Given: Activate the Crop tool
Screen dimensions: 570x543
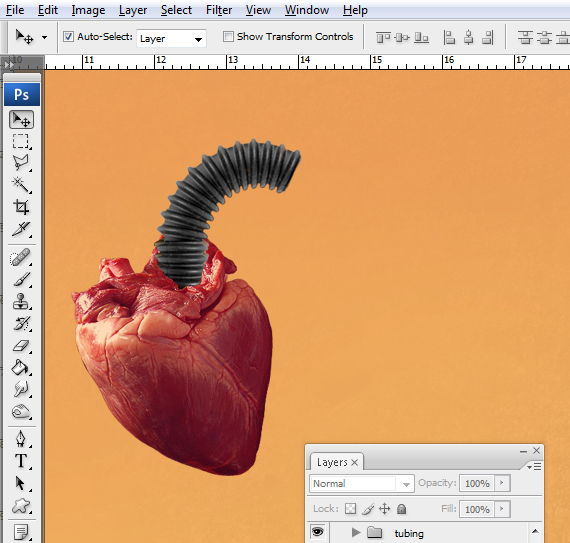Looking at the screenshot, I should click(21, 207).
